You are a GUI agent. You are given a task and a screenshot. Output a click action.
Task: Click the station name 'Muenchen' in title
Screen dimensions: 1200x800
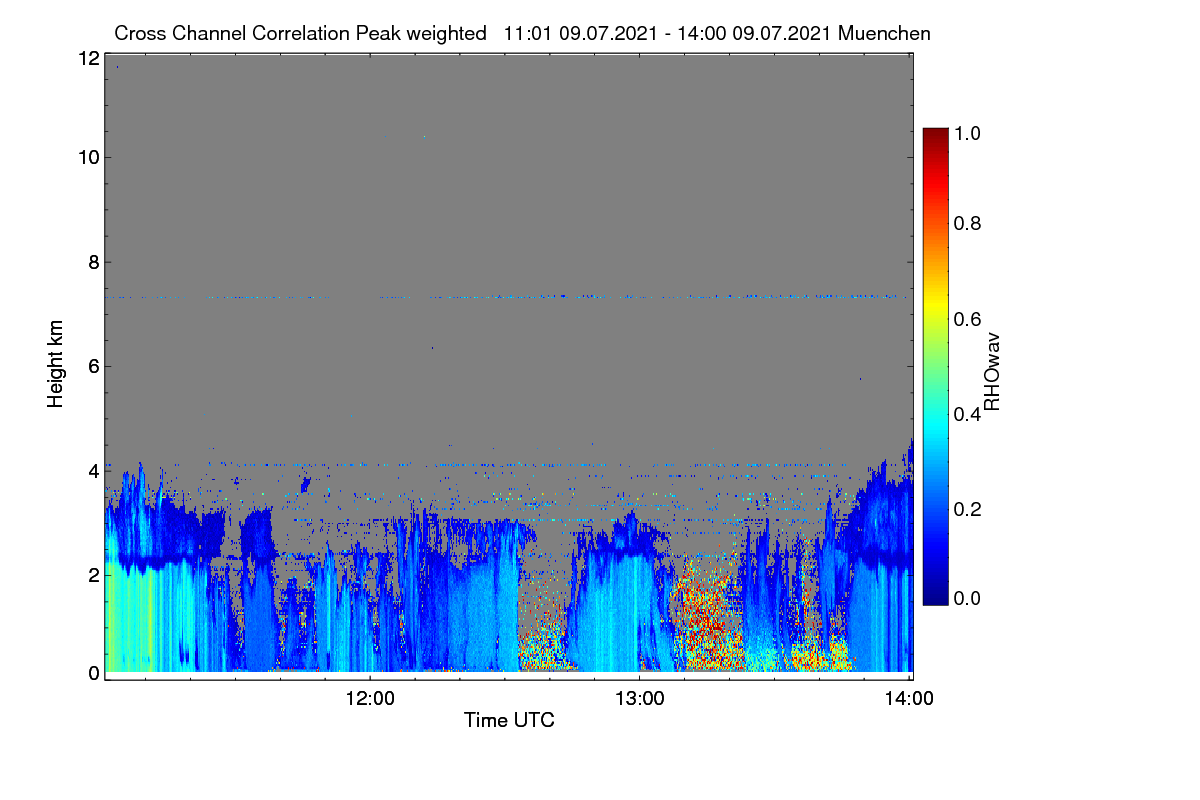(x=885, y=33)
